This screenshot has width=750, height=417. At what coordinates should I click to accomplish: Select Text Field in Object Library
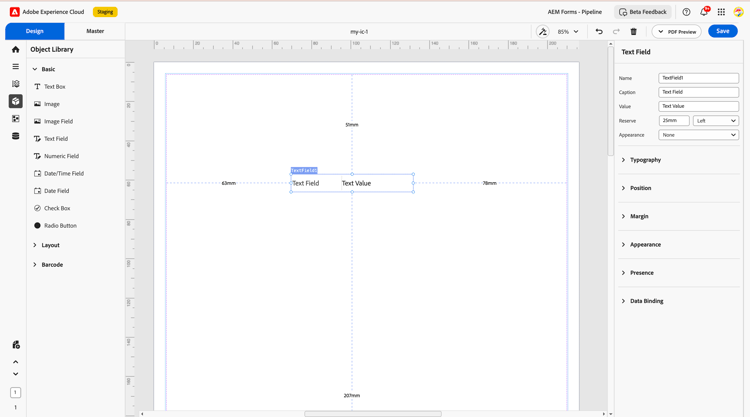51,139
